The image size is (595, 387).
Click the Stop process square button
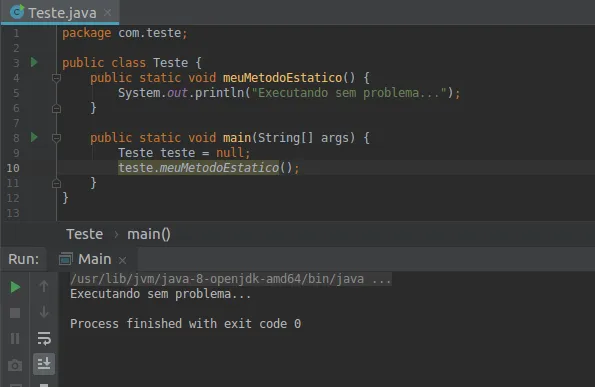point(15,313)
